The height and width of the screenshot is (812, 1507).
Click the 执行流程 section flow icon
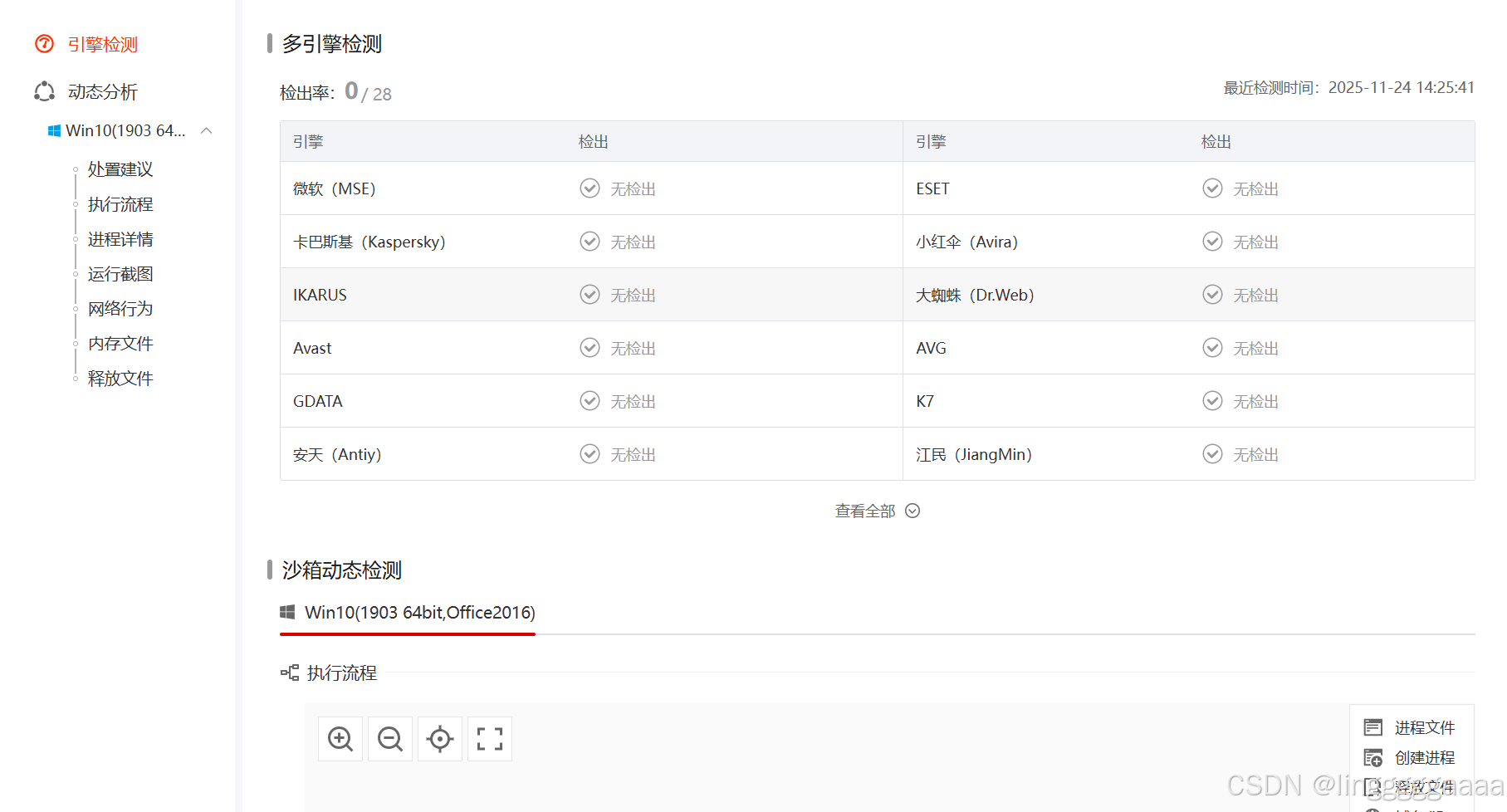pos(290,673)
